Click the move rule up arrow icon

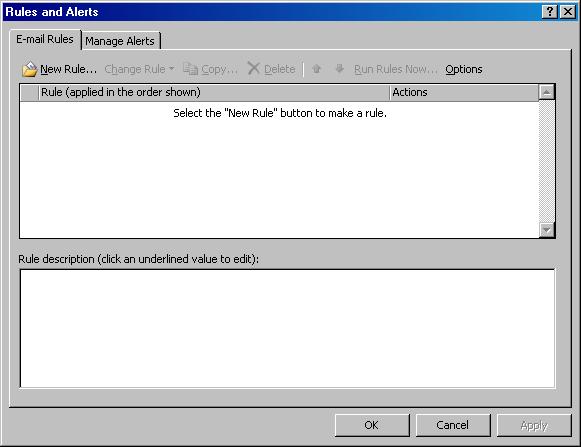tap(316, 69)
